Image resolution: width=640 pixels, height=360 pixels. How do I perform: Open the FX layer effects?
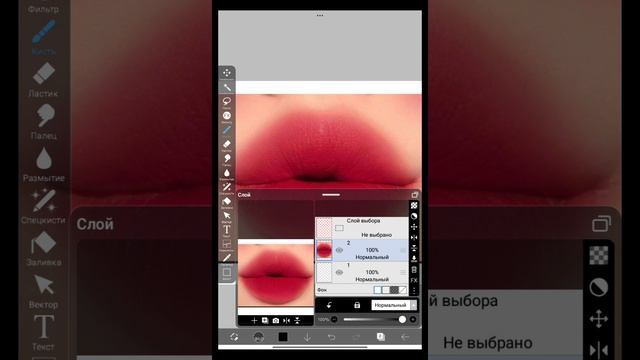(x=414, y=280)
